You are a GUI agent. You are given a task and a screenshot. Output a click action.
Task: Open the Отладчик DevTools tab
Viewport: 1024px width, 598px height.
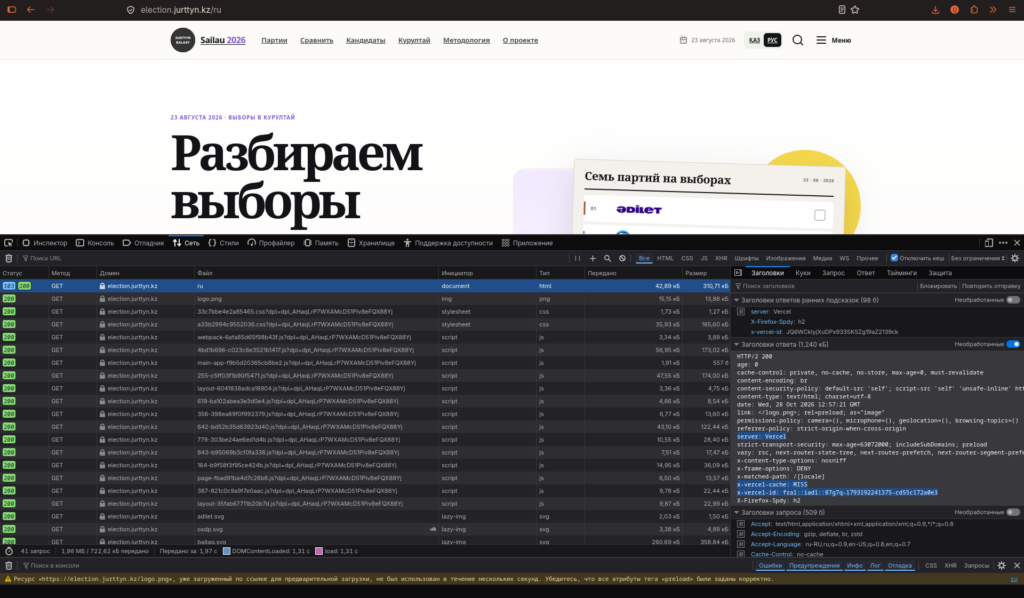143,243
